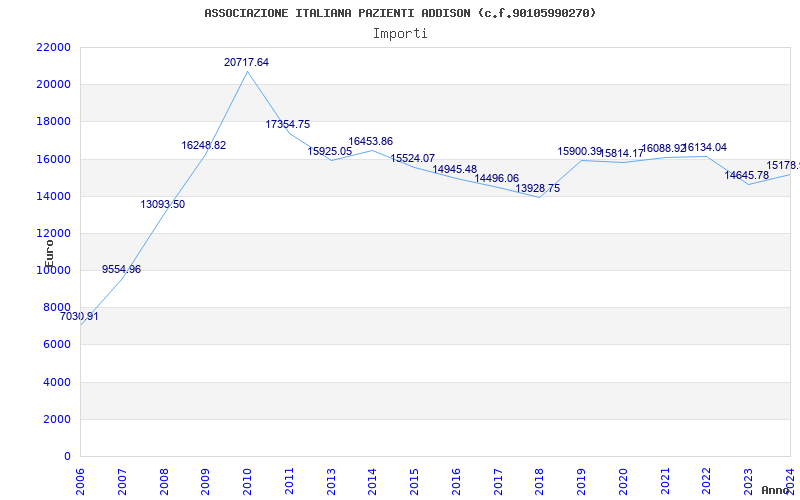Click the x-axis year 2011
Screen dimensions: 800x500
(289, 481)
